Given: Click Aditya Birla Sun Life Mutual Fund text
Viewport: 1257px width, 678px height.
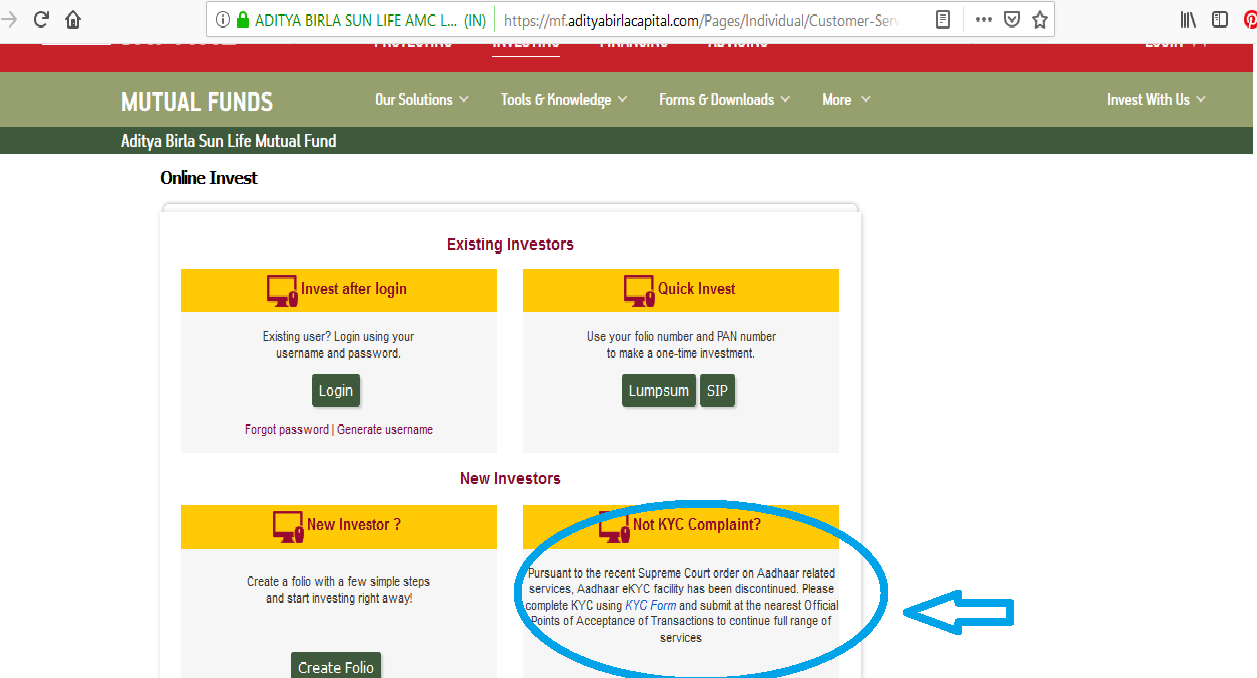Looking at the screenshot, I should (229, 141).
